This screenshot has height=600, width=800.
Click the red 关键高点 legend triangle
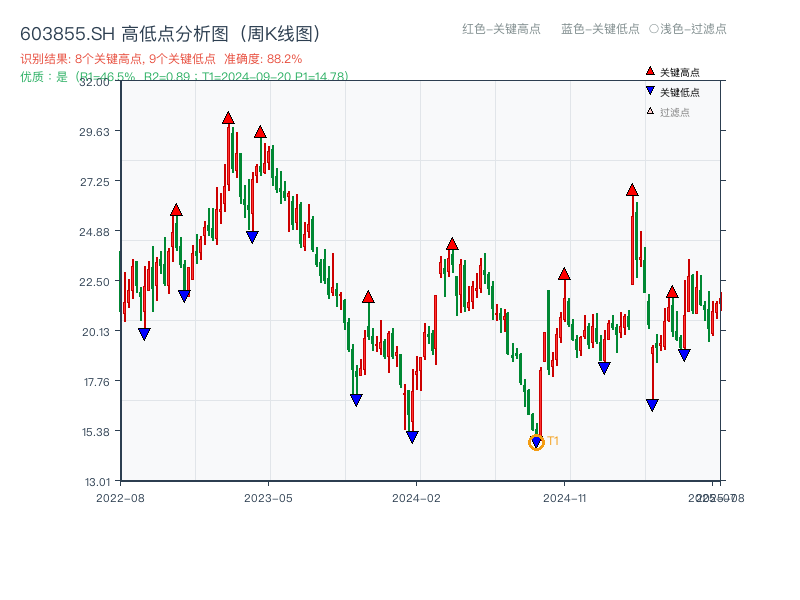point(650,71)
